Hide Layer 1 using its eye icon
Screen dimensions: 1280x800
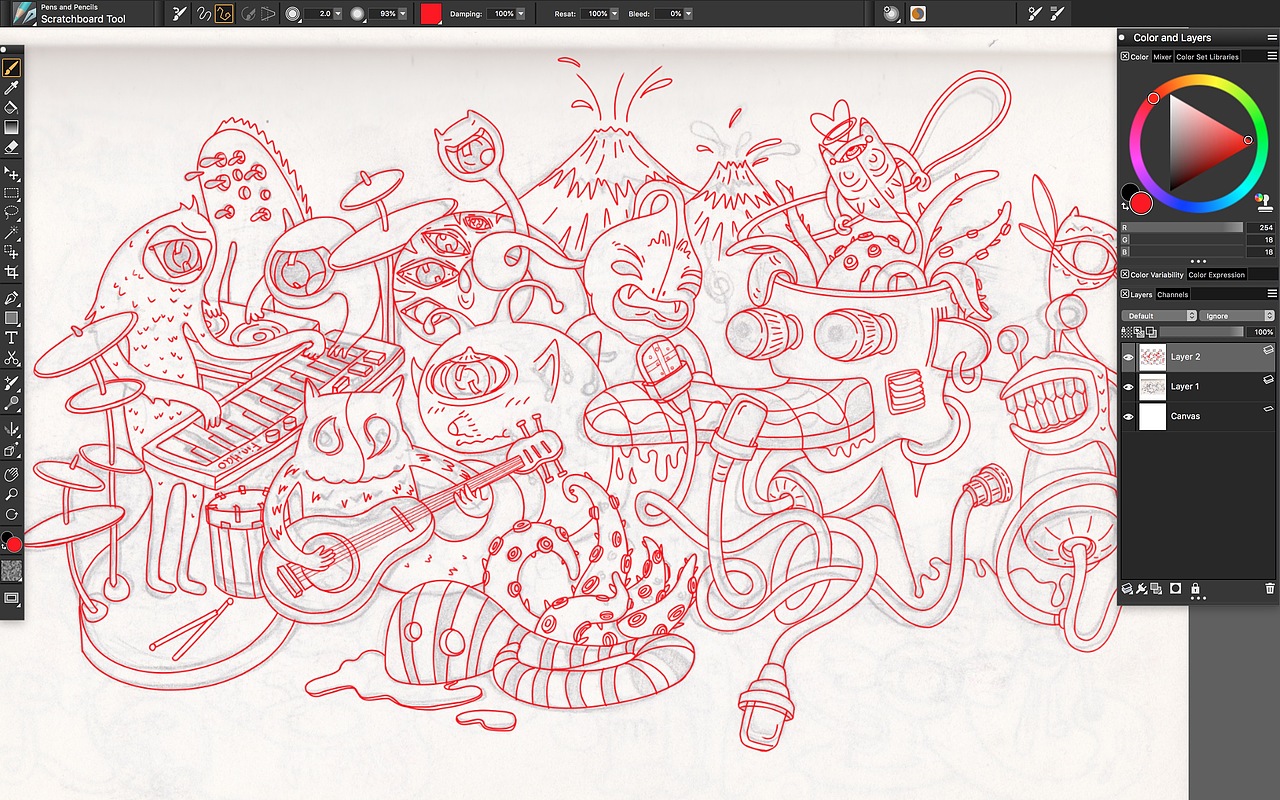click(1129, 387)
